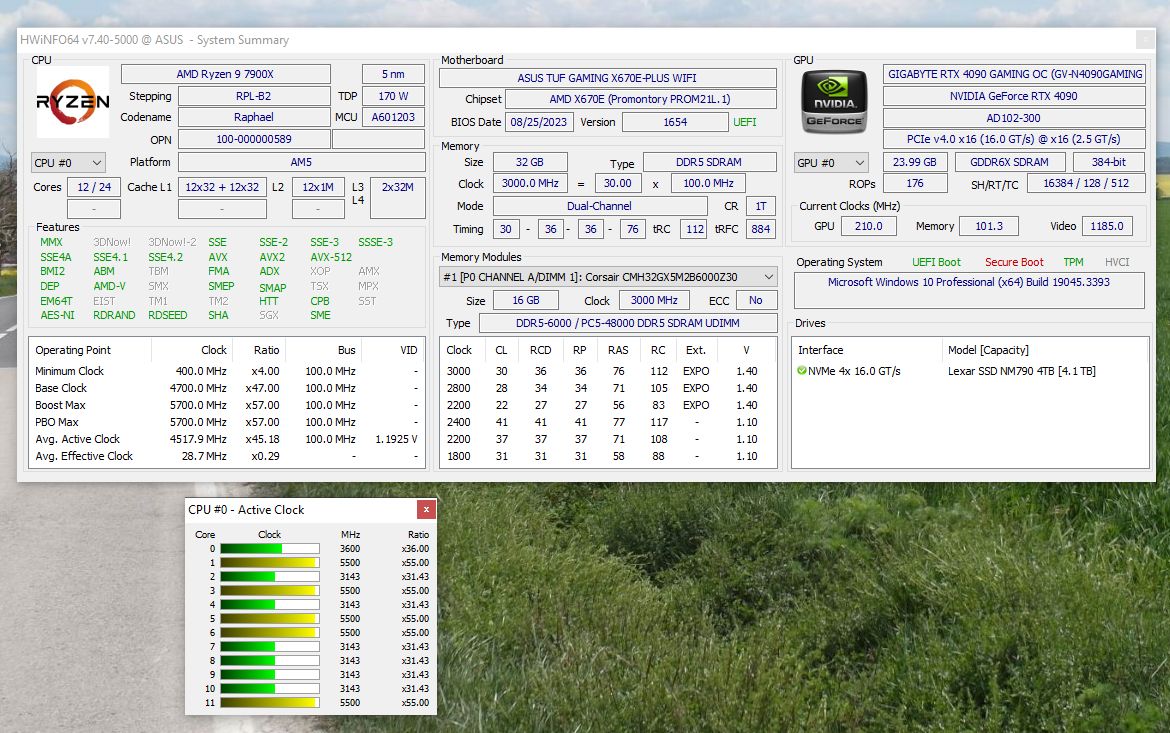
Task: Close the System Summary window
Action: click(x=1144, y=40)
